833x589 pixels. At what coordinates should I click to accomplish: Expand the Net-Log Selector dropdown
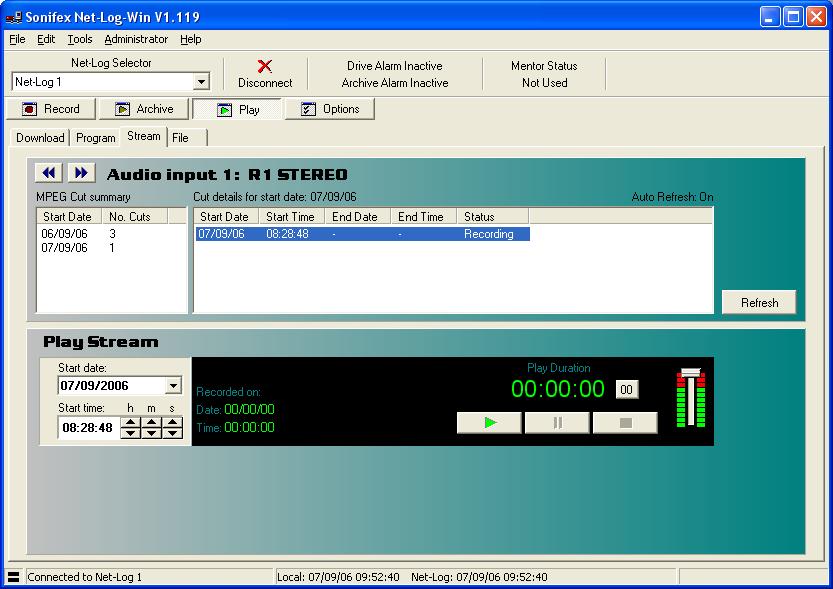pyautogui.click(x=201, y=82)
